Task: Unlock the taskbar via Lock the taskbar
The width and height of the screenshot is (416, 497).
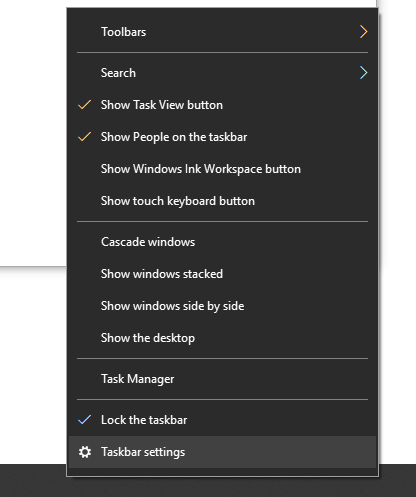Action: (x=222, y=420)
